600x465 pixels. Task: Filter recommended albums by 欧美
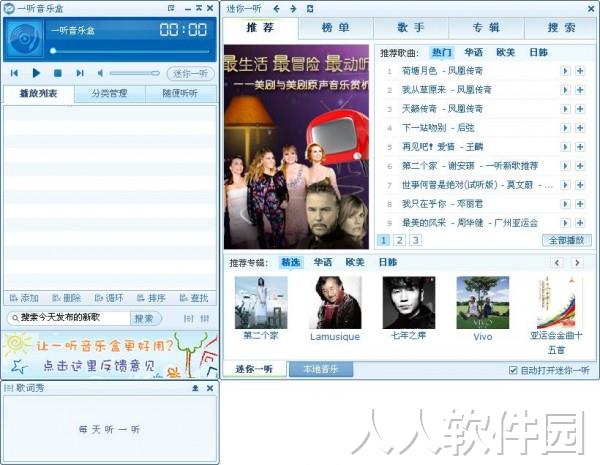pyautogui.click(x=355, y=263)
